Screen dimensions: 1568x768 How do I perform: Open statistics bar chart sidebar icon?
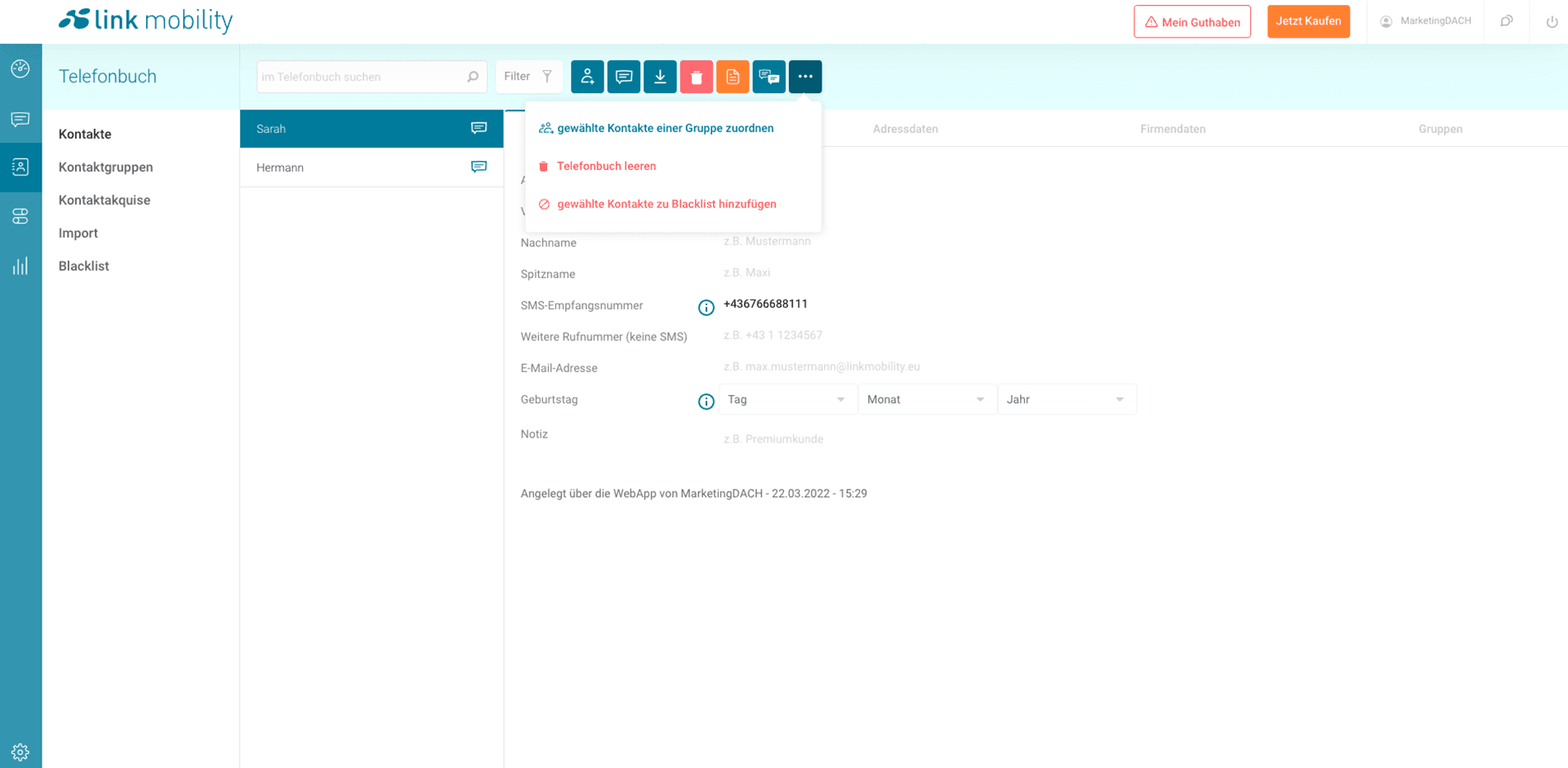20,266
